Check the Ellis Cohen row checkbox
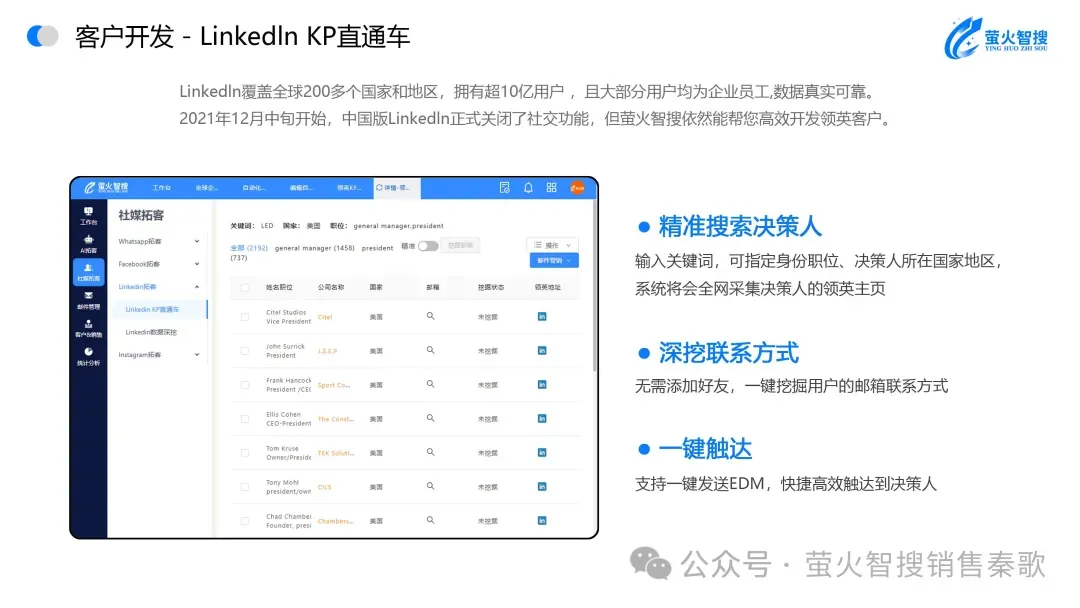 (245, 419)
